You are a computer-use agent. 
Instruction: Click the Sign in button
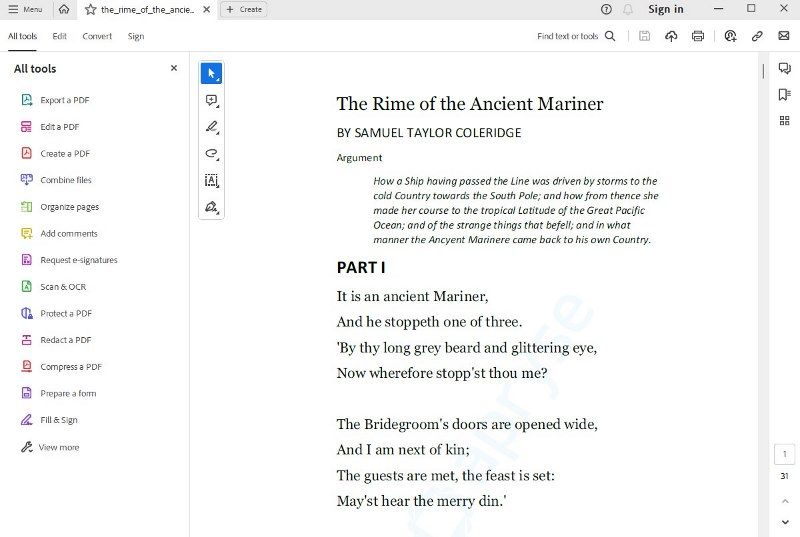[x=665, y=9]
